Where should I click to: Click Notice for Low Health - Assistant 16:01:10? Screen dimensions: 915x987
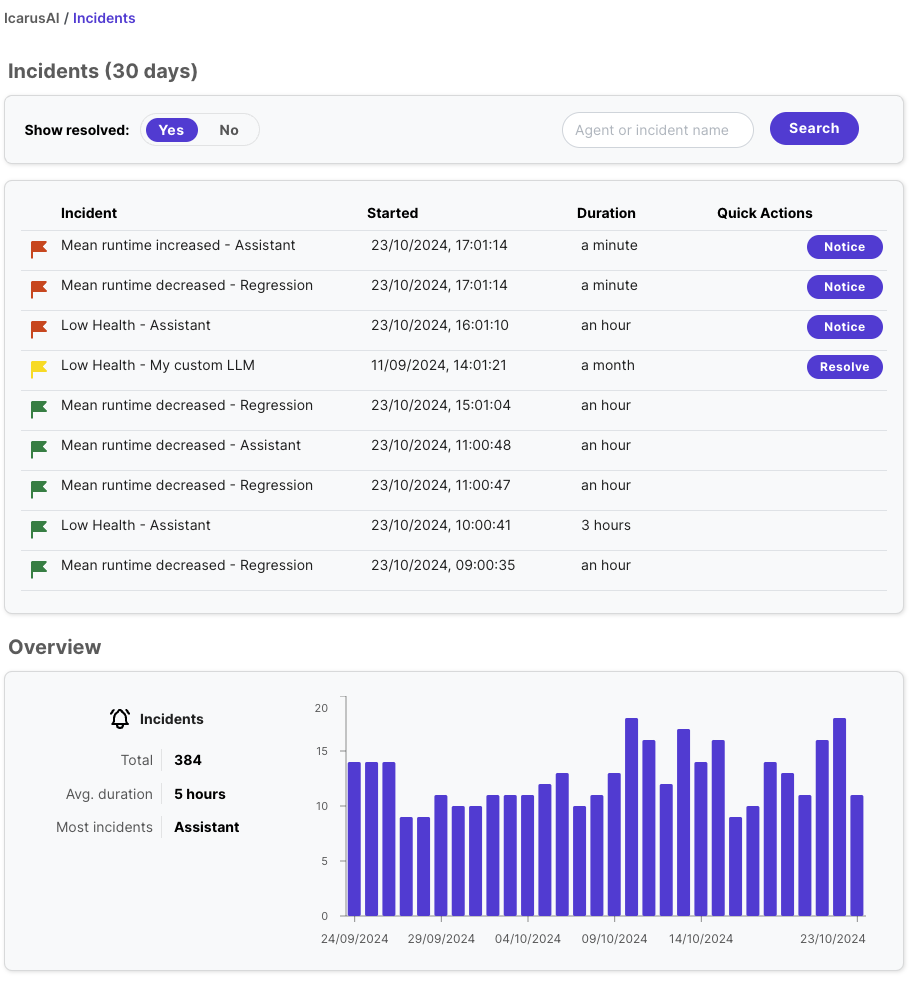pos(845,327)
